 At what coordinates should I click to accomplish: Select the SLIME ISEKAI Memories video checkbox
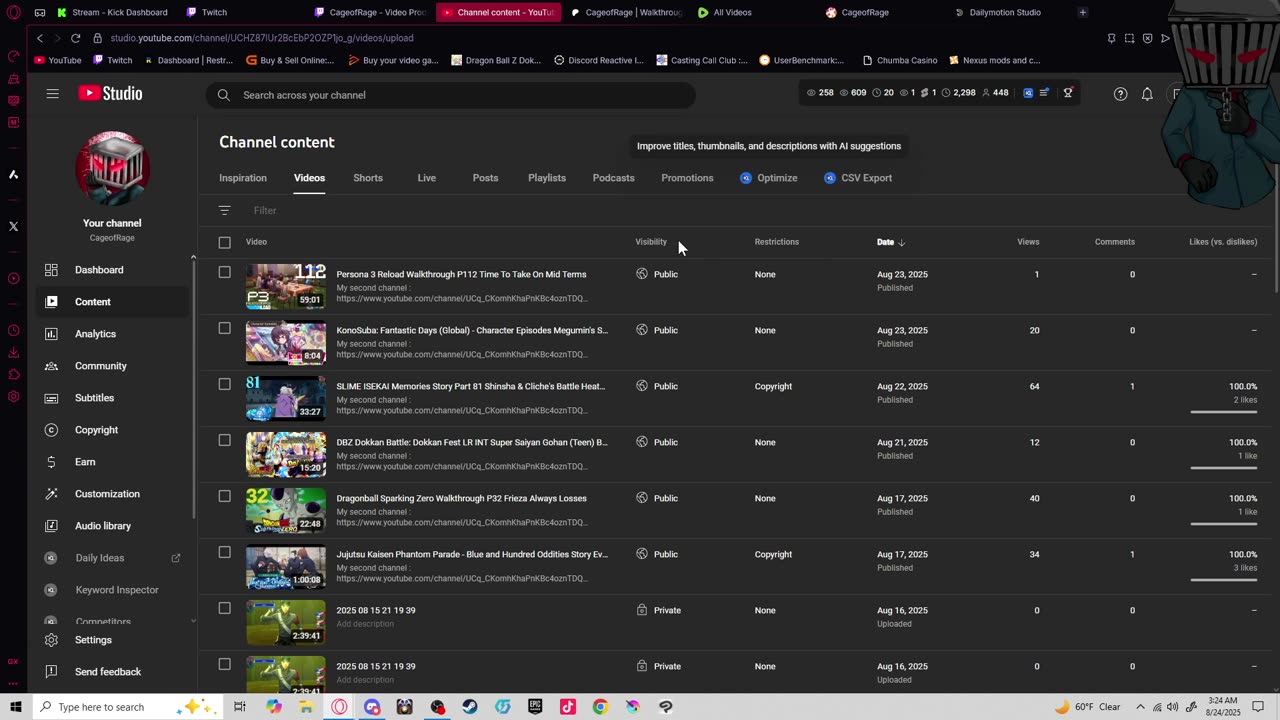coord(224,384)
